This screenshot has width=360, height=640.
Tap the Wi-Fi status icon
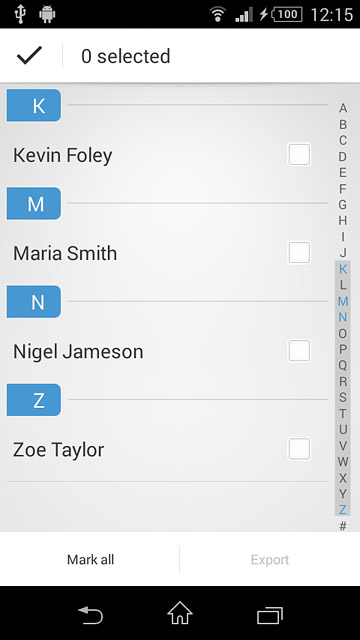pos(218,14)
